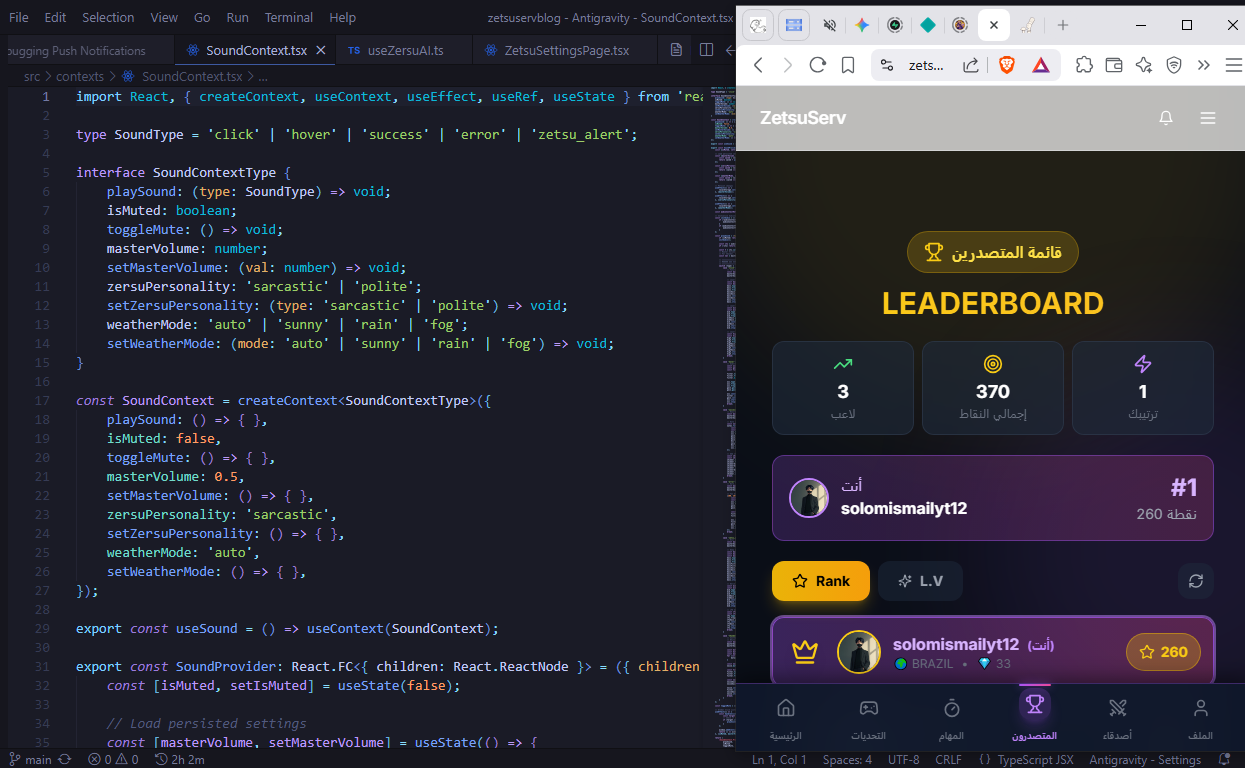Click the notification bell in ZetsuServ header
Image resolution: width=1245 pixels, height=768 pixels.
(x=1165, y=118)
